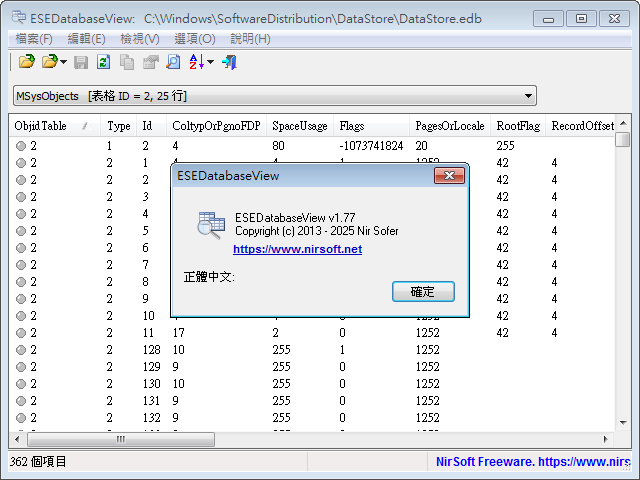Click the vertical scrollbar thumb
Image resolution: width=640 pixels, height=480 pixels.
pyautogui.click(x=623, y=139)
